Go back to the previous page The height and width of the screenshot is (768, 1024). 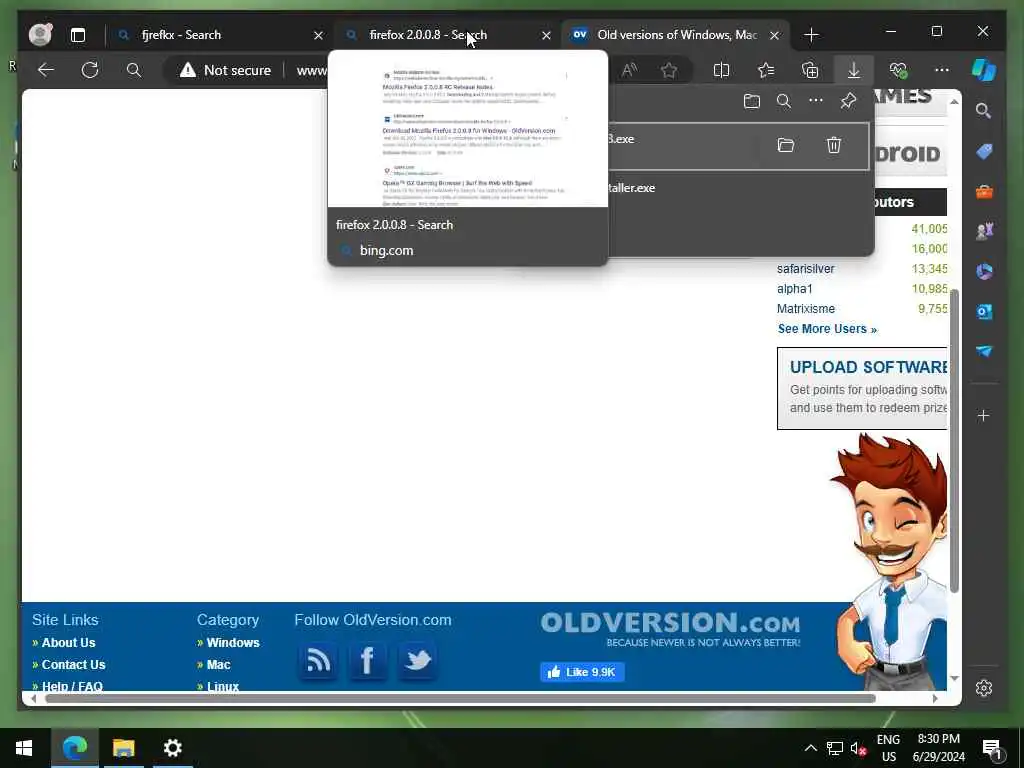[x=46, y=70]
